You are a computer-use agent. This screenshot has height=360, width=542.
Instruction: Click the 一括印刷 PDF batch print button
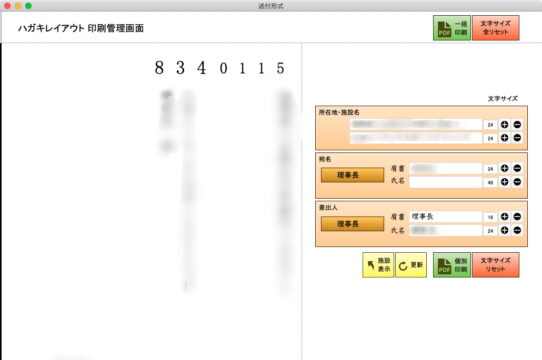(452, 28)
